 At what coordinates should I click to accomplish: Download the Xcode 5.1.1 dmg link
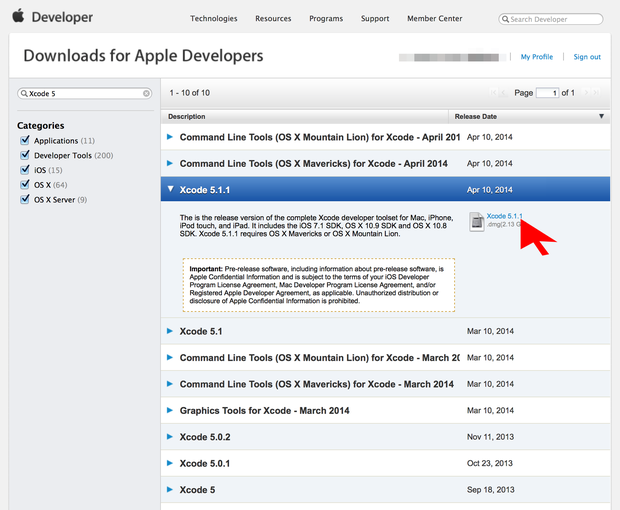coord(504,216)
